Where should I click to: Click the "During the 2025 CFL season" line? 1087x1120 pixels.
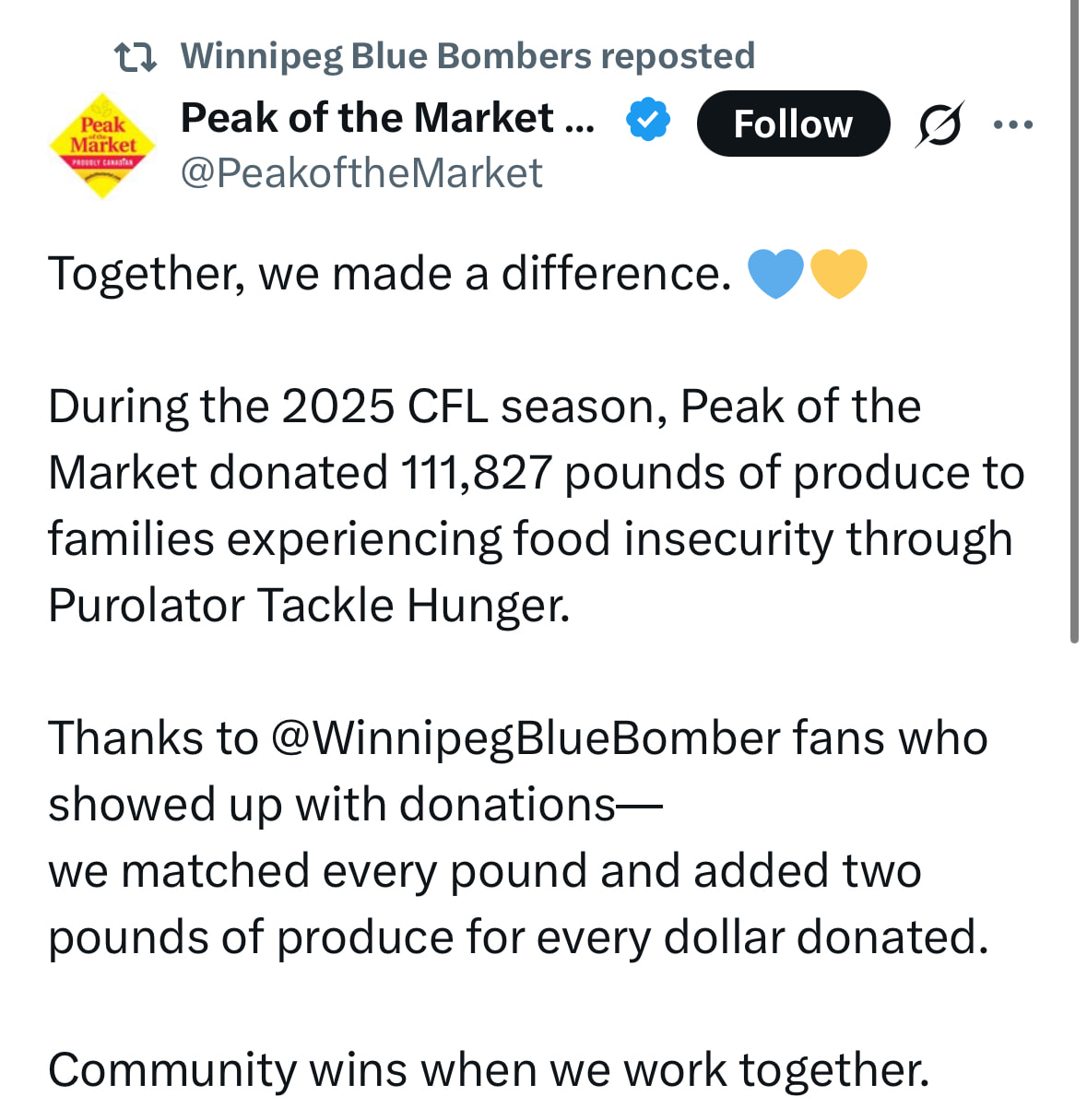(484, 407)
